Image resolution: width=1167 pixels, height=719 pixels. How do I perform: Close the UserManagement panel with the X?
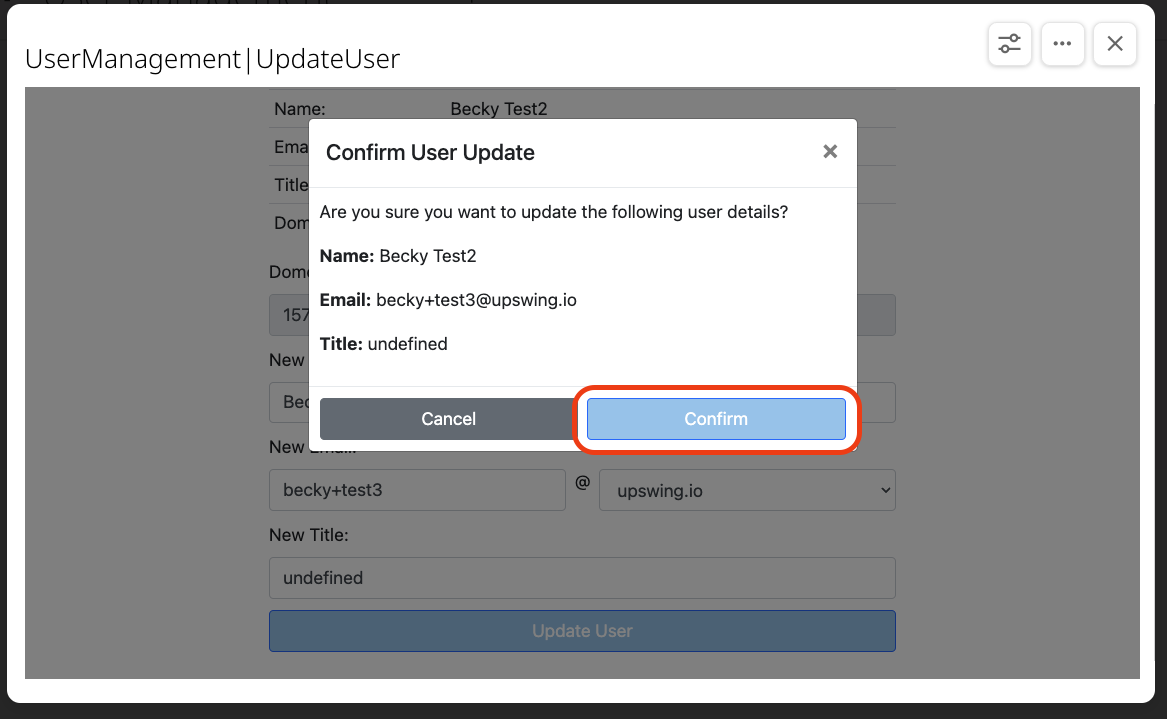point(1114,44)
